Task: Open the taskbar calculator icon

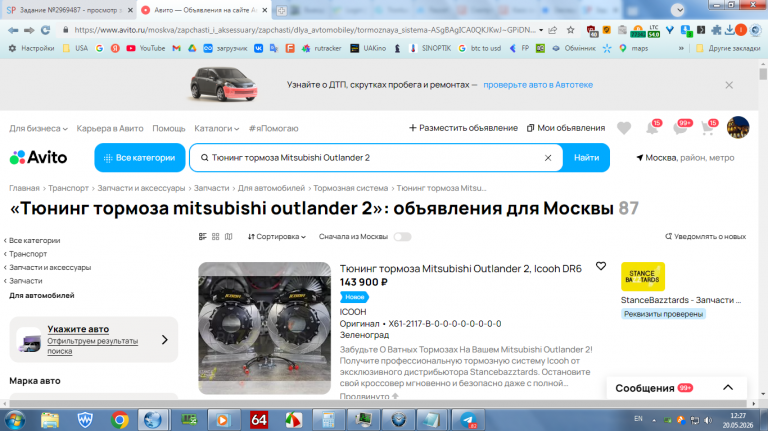Action: (x=328, y=420)
